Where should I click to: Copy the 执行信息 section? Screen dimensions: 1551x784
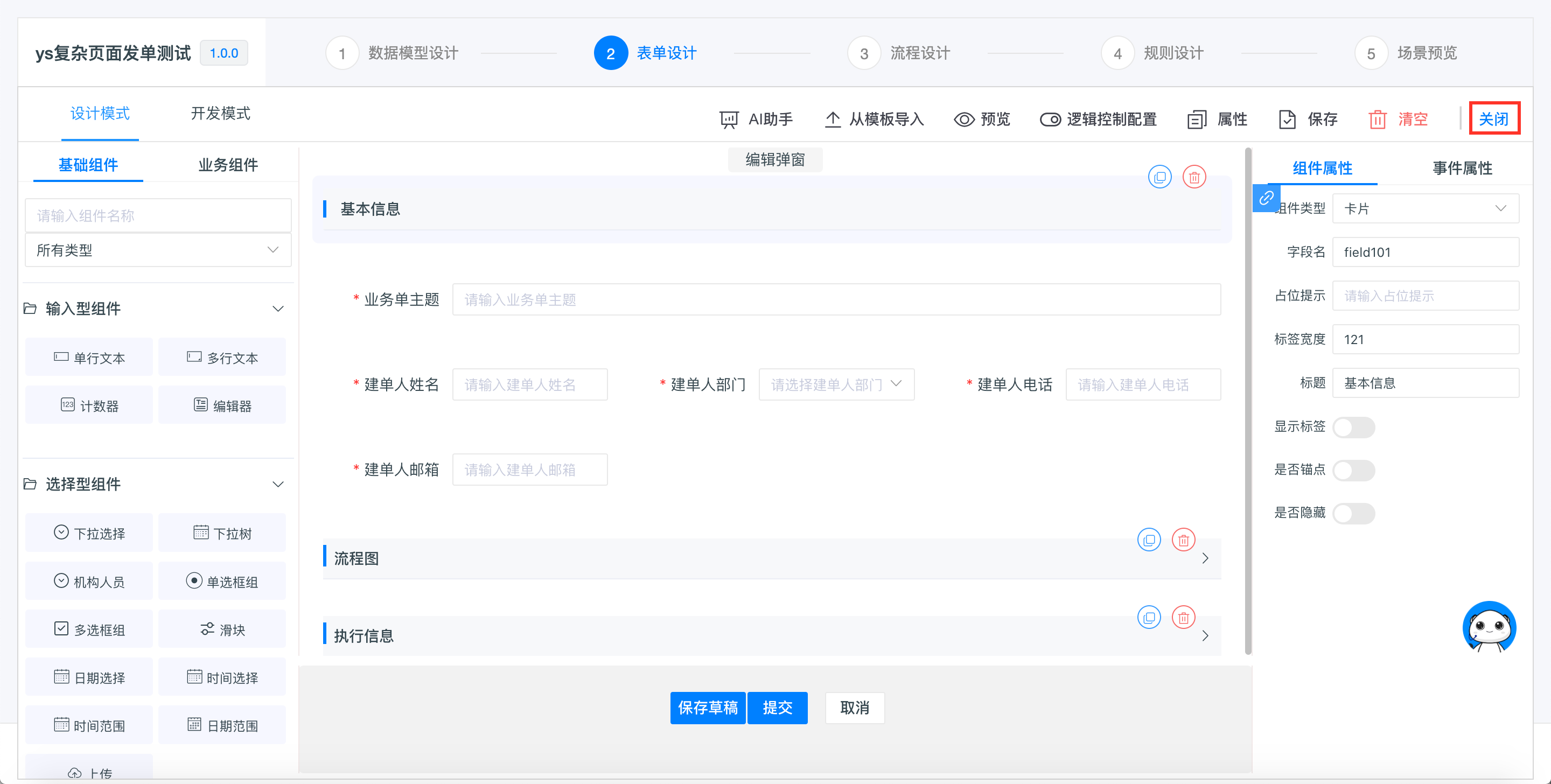1149,617
